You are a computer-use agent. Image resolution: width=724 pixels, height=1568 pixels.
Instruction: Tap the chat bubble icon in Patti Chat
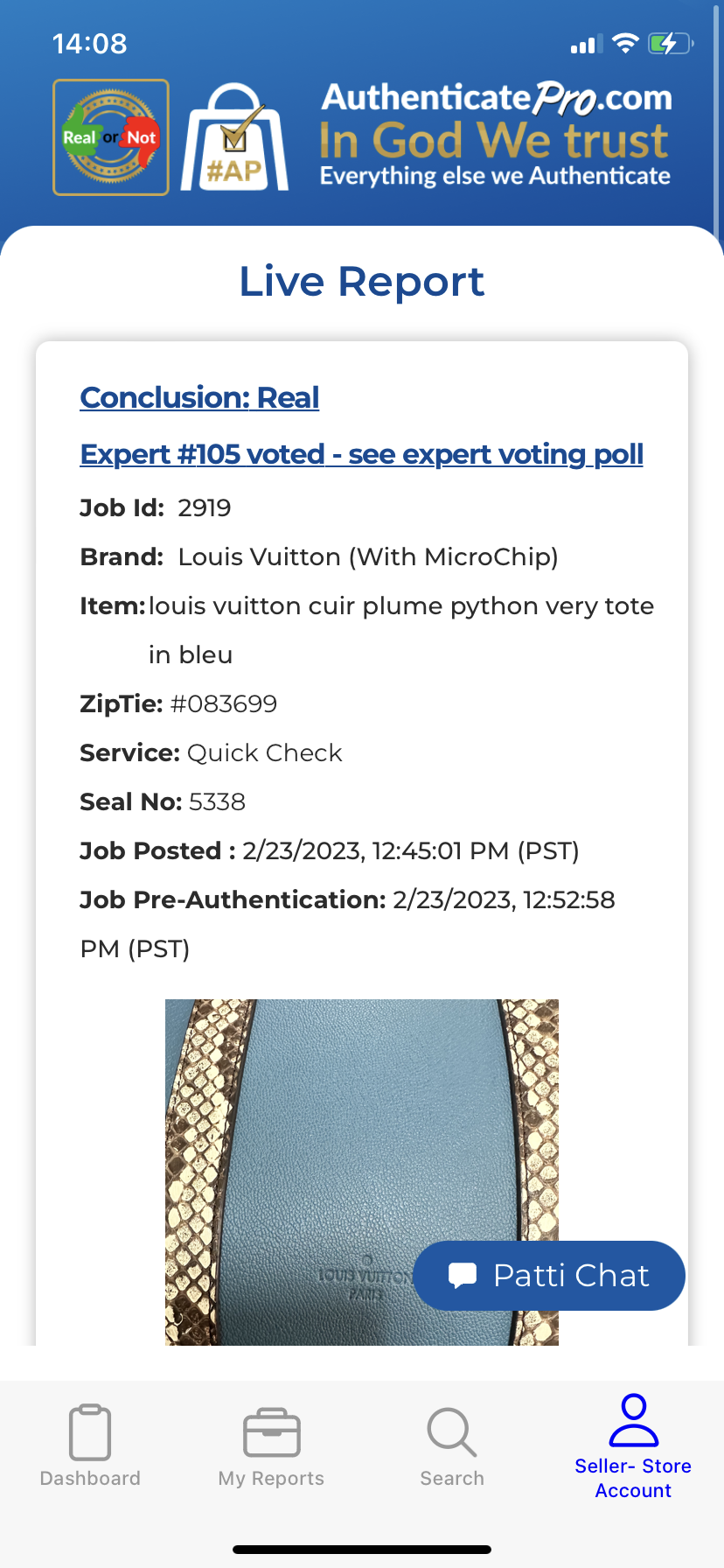(x=463, y=1275)
